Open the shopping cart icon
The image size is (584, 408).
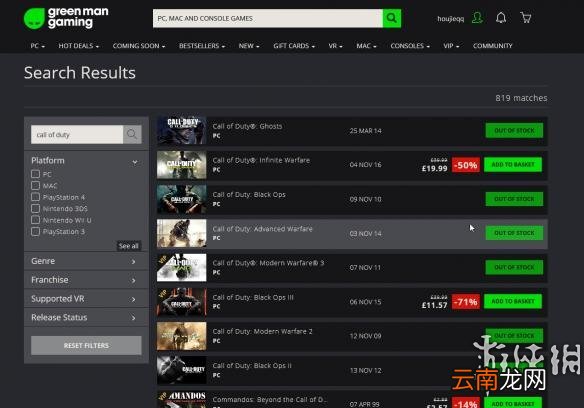point(526,18)
